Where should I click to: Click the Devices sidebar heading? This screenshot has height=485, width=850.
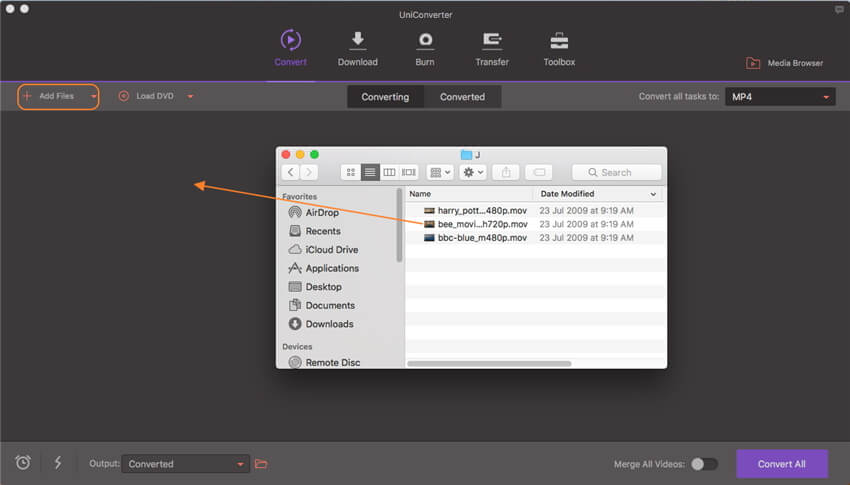point(297,346)
